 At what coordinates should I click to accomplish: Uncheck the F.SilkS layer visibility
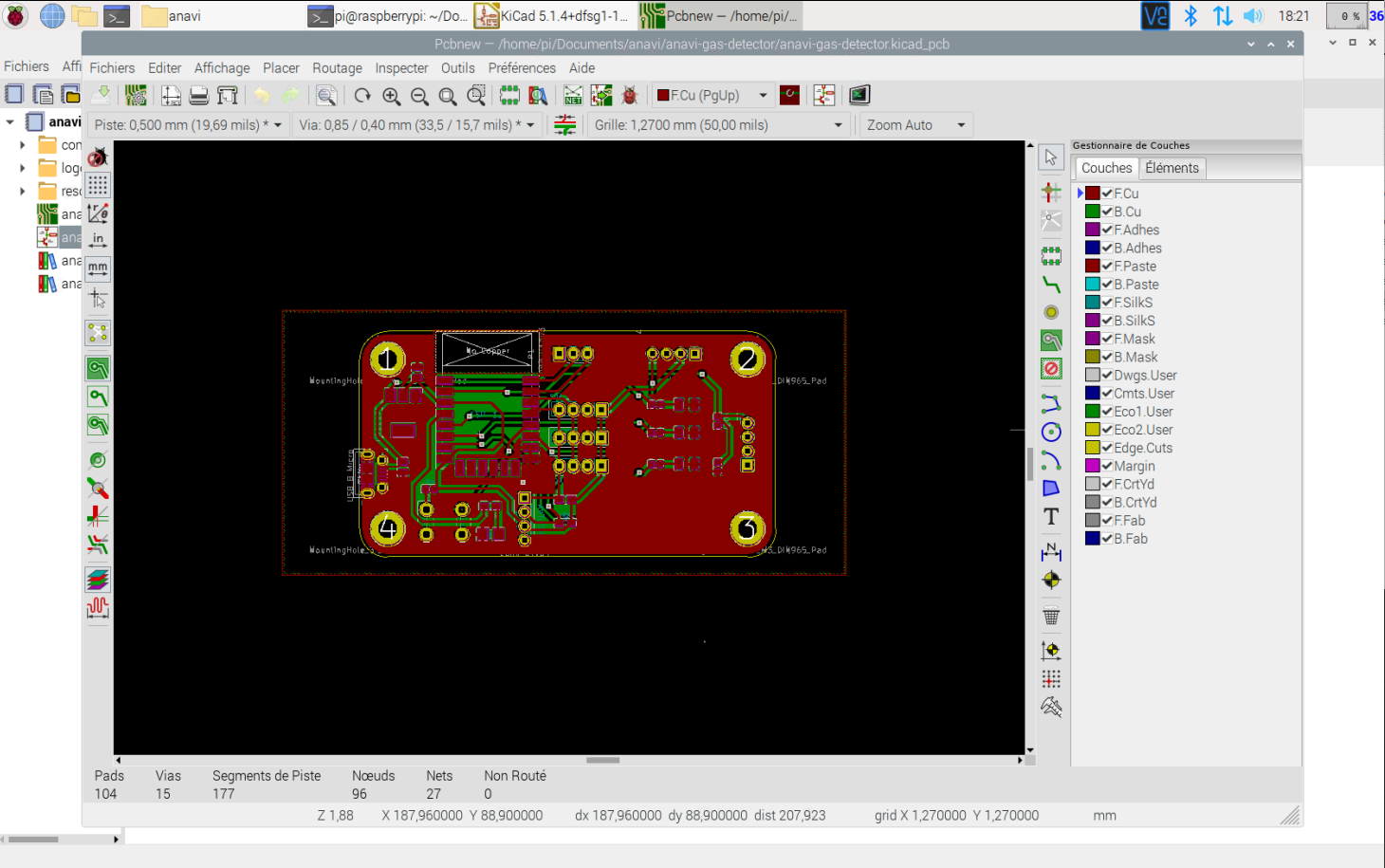pos(1107,303)
